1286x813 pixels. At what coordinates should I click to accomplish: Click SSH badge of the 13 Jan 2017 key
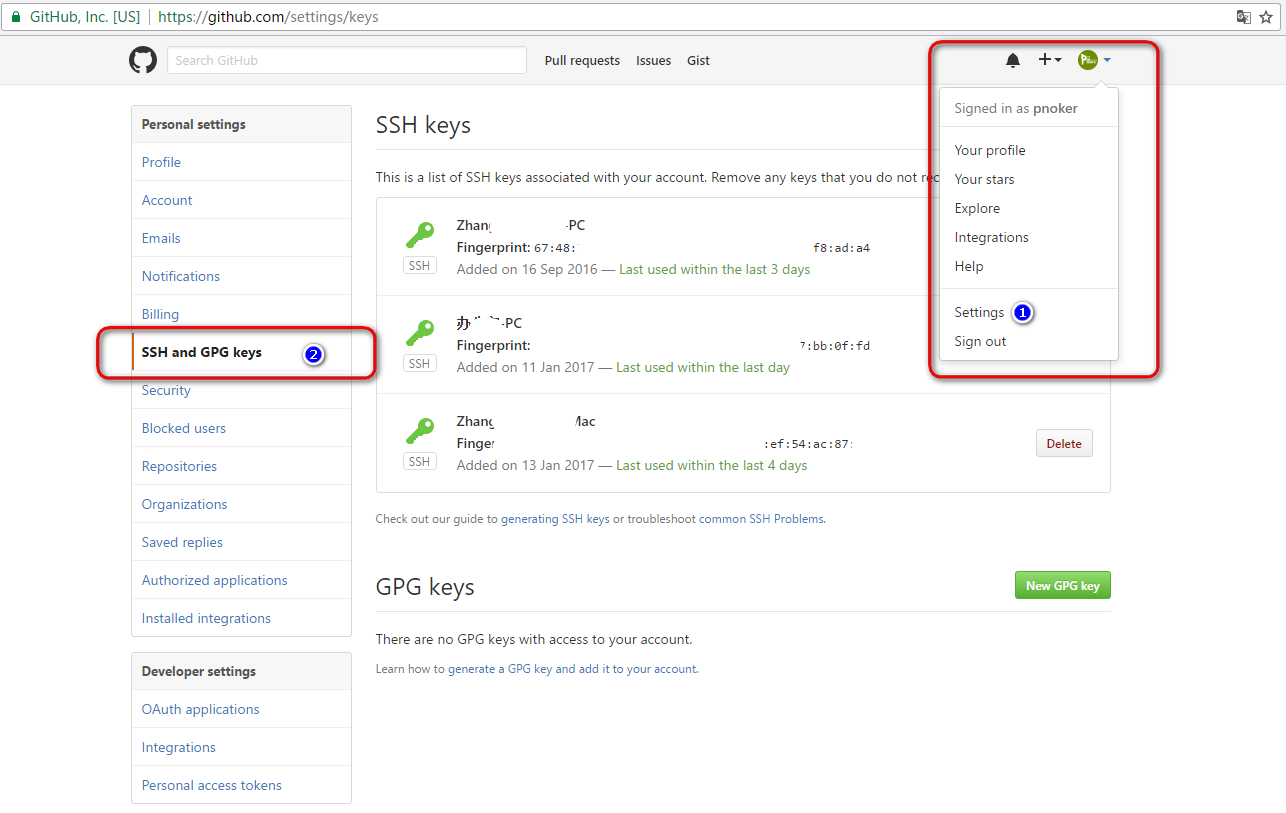[420, 462]
